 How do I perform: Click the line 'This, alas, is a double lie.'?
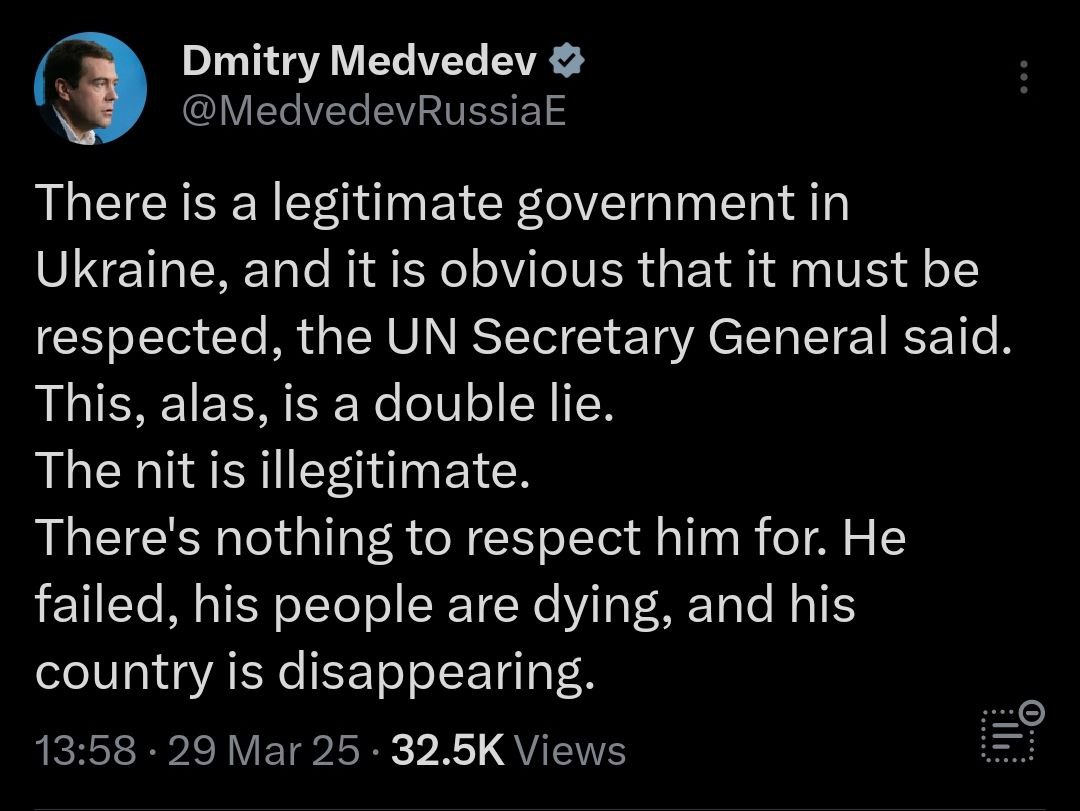322,404
